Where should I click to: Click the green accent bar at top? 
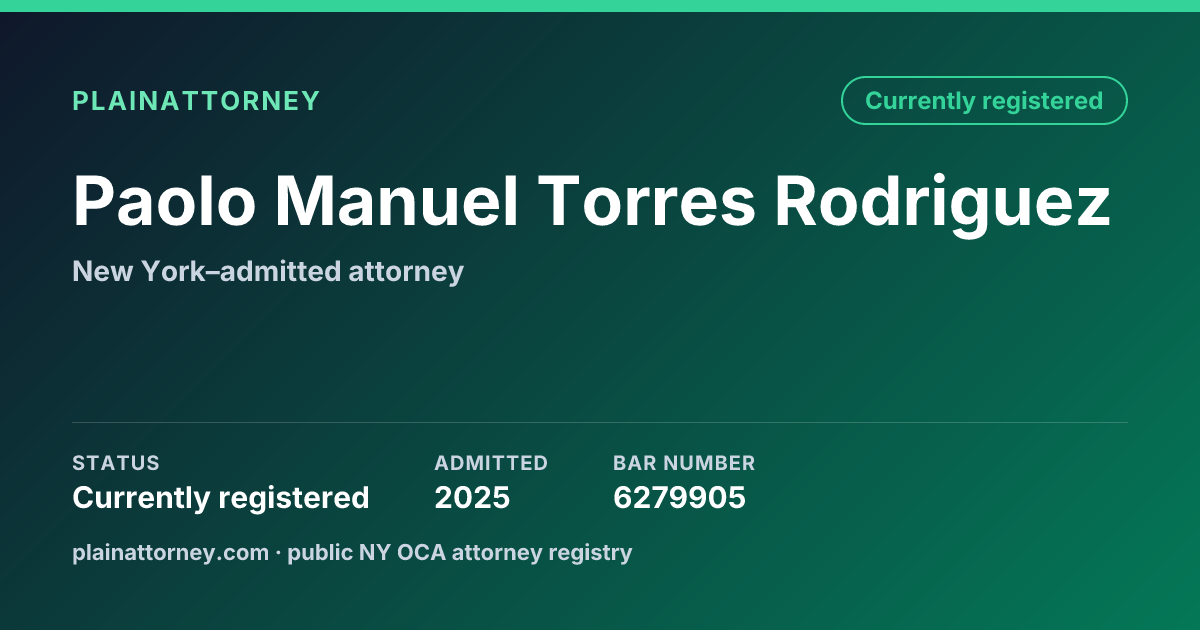click(600, 6)
